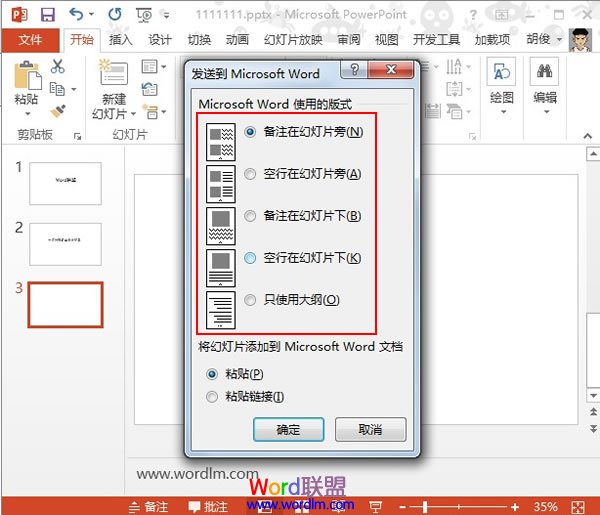600x515 pixels.
Task: Switch to the 审阅 (Review) tab
Action: point(349,40)
